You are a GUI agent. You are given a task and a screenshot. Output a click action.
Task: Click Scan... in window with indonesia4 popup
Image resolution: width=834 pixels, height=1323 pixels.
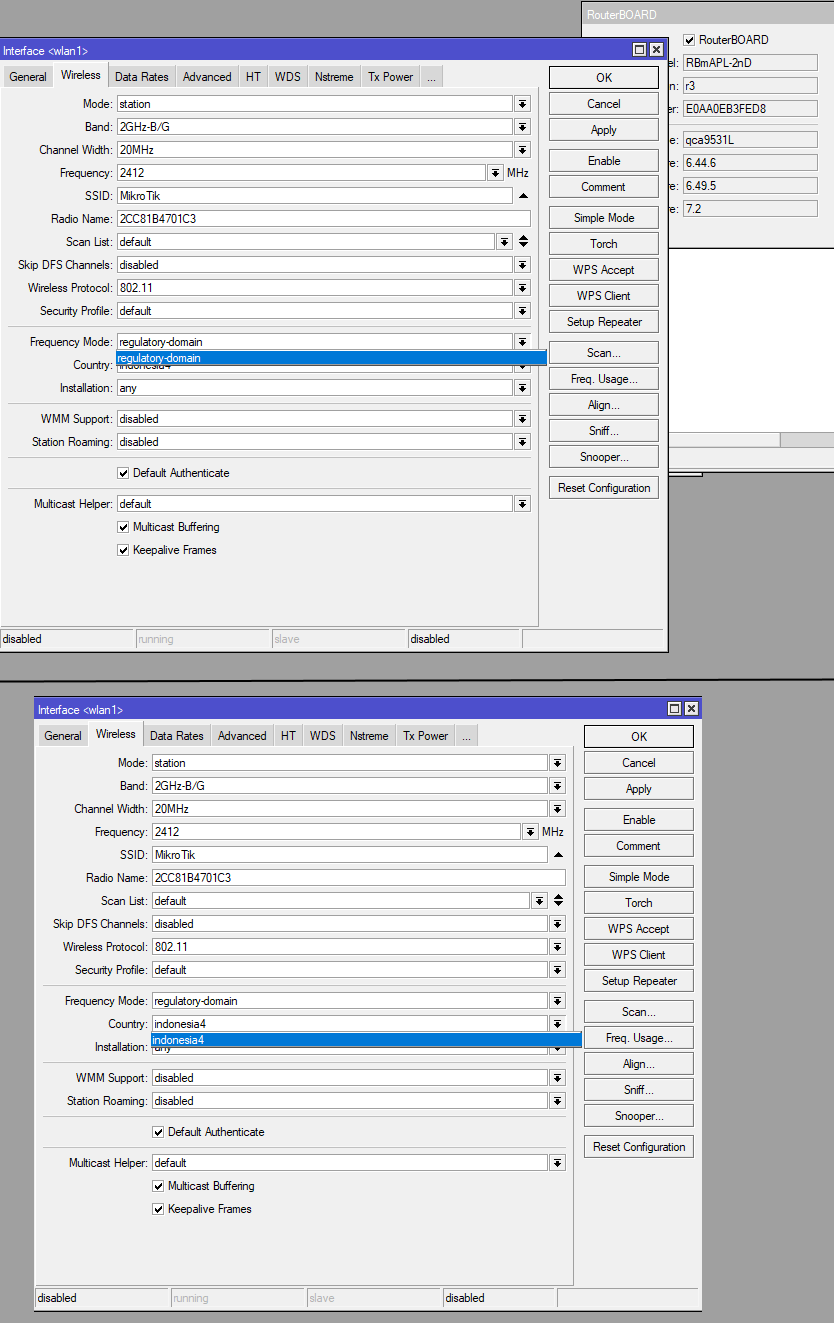[639, 1012]
